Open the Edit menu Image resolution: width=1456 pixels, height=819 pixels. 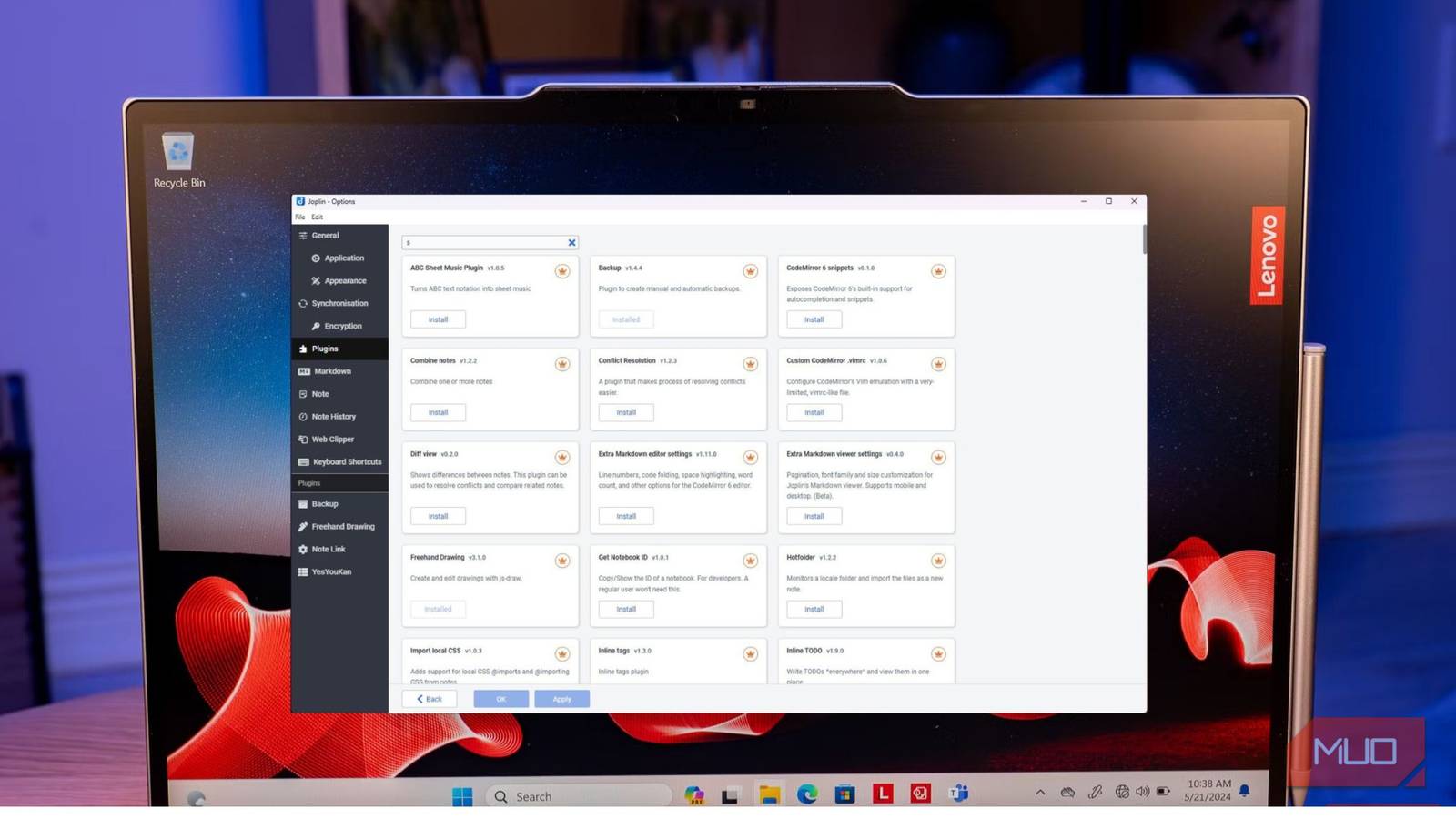coord(316,217)
